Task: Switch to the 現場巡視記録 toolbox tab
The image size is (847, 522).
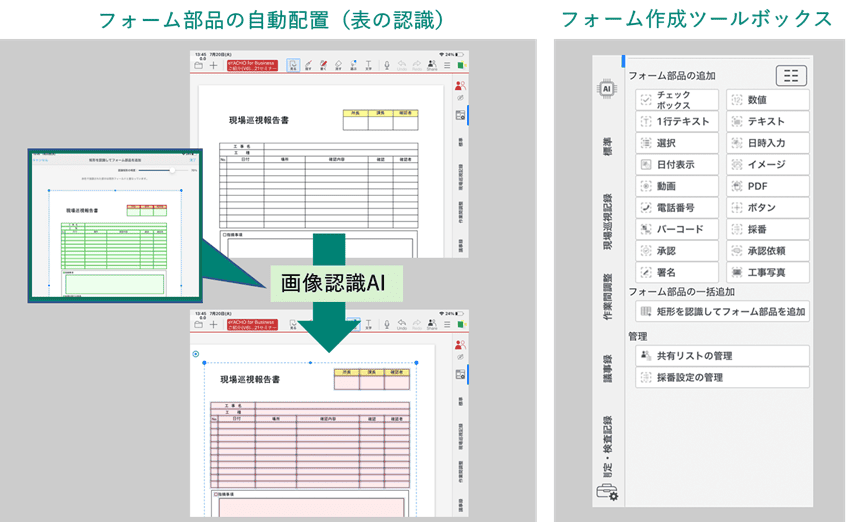Action: (607, 212)
